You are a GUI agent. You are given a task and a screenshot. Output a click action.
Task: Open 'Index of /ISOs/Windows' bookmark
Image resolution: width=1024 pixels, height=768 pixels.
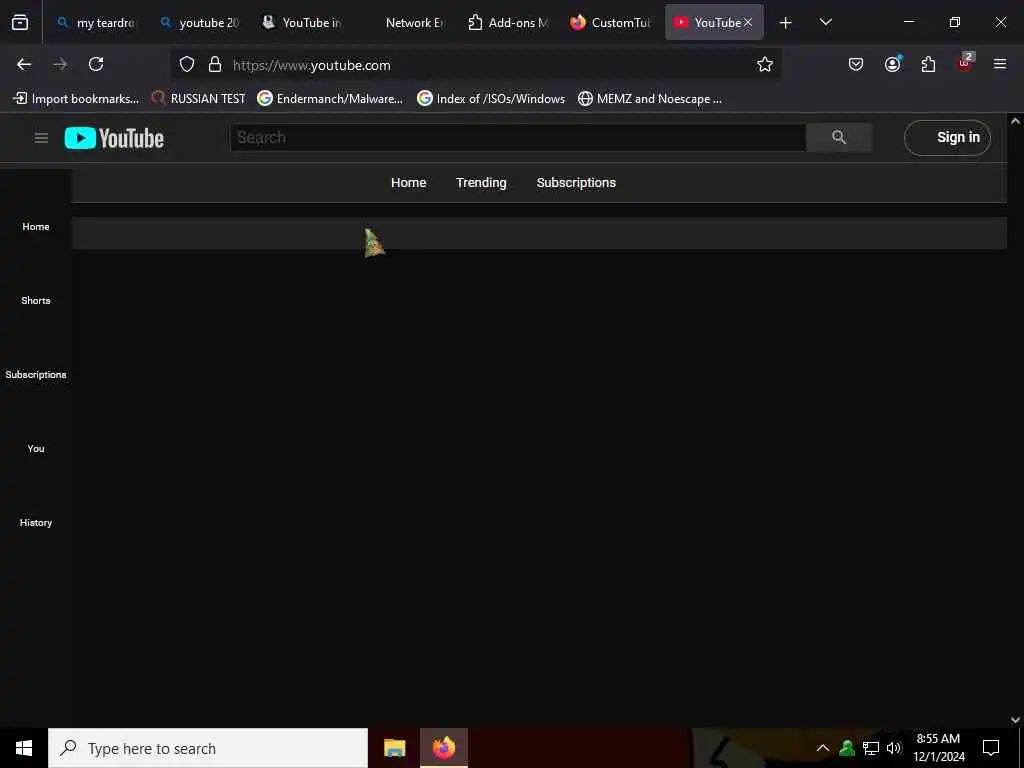tap(491, 99)
